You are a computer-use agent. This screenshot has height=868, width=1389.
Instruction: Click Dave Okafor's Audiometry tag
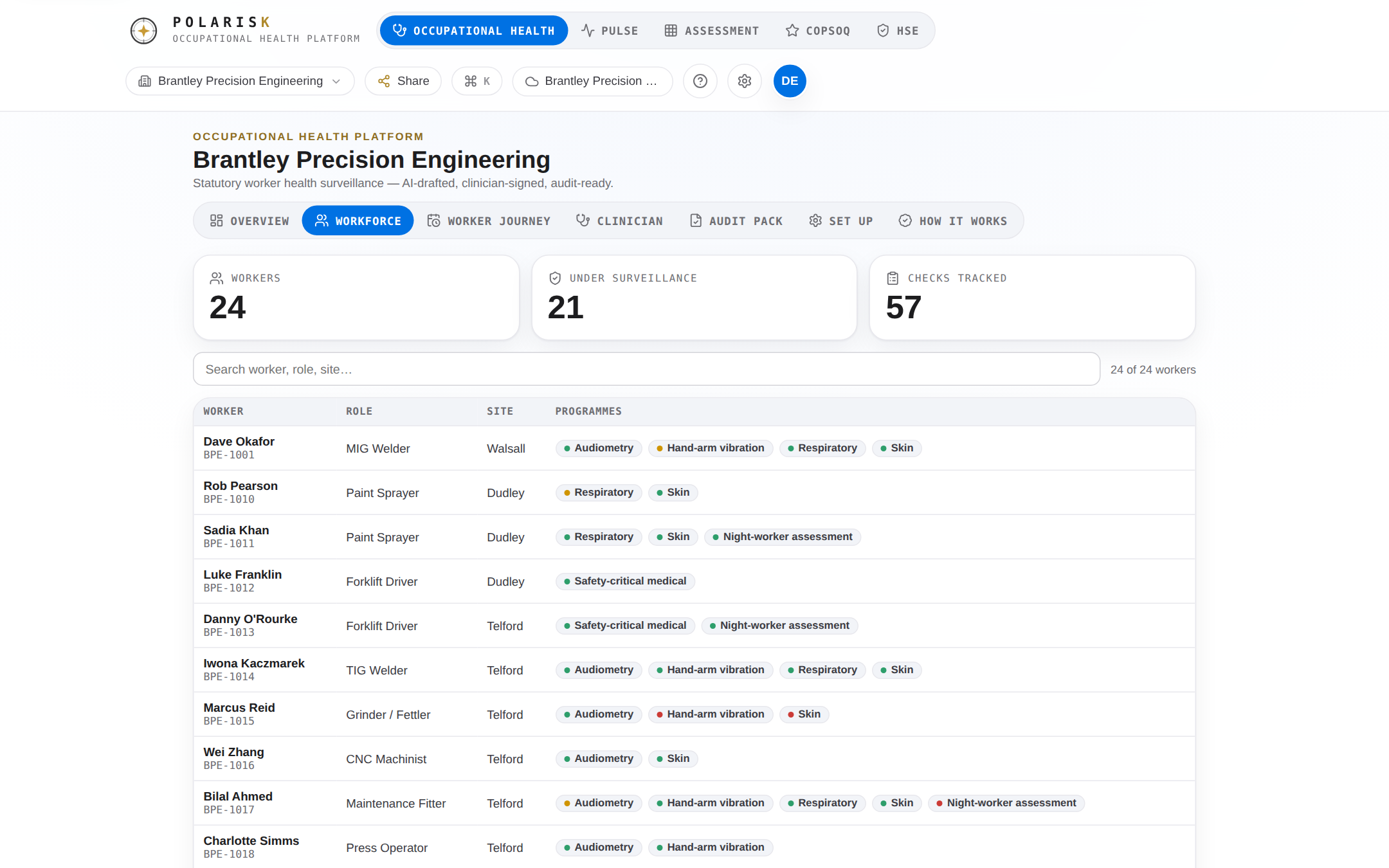599,448
